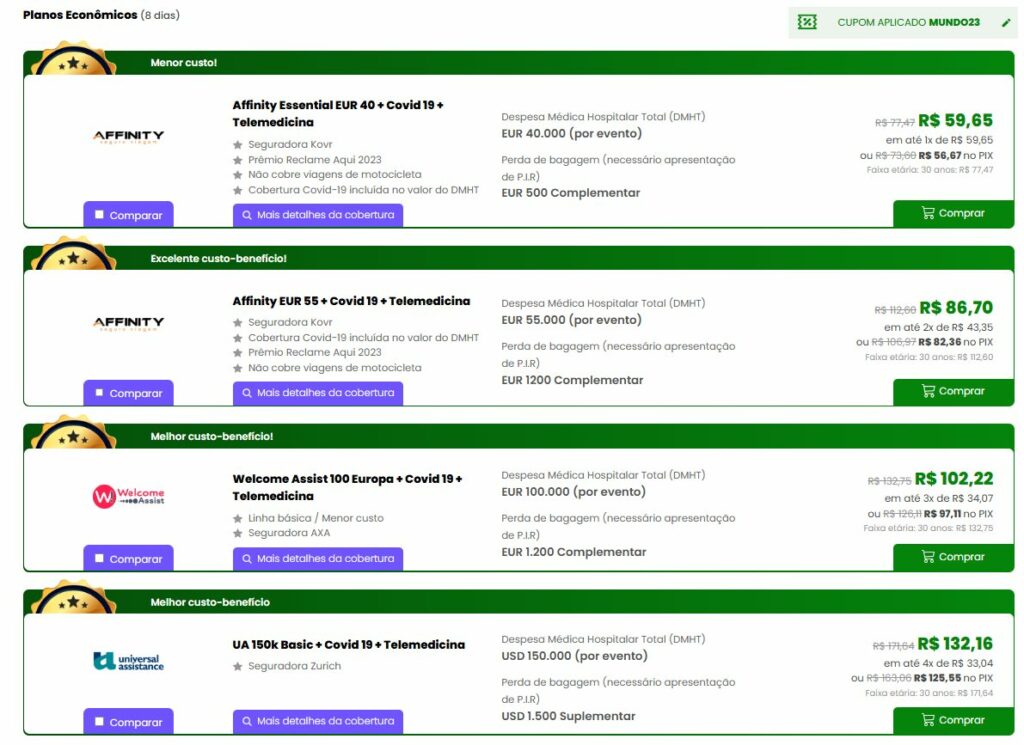1024x745 pixels.
Task: Open plan title UA 150k Basic + Covid 19 + Telemedicina
Action: click(x=349, y=644)
